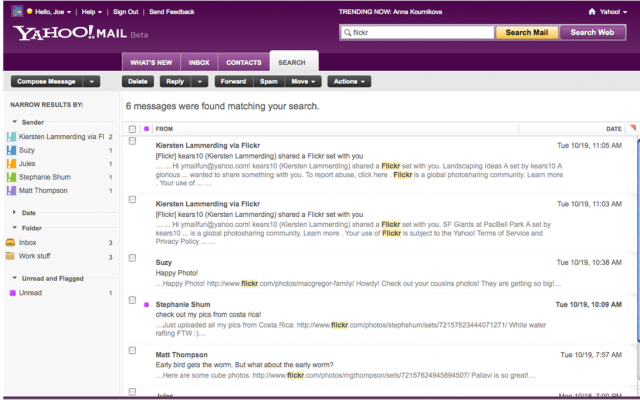Click the Suzy sender contact icon
The height and width of the screenshot is (400, 640).
[11, 150]
